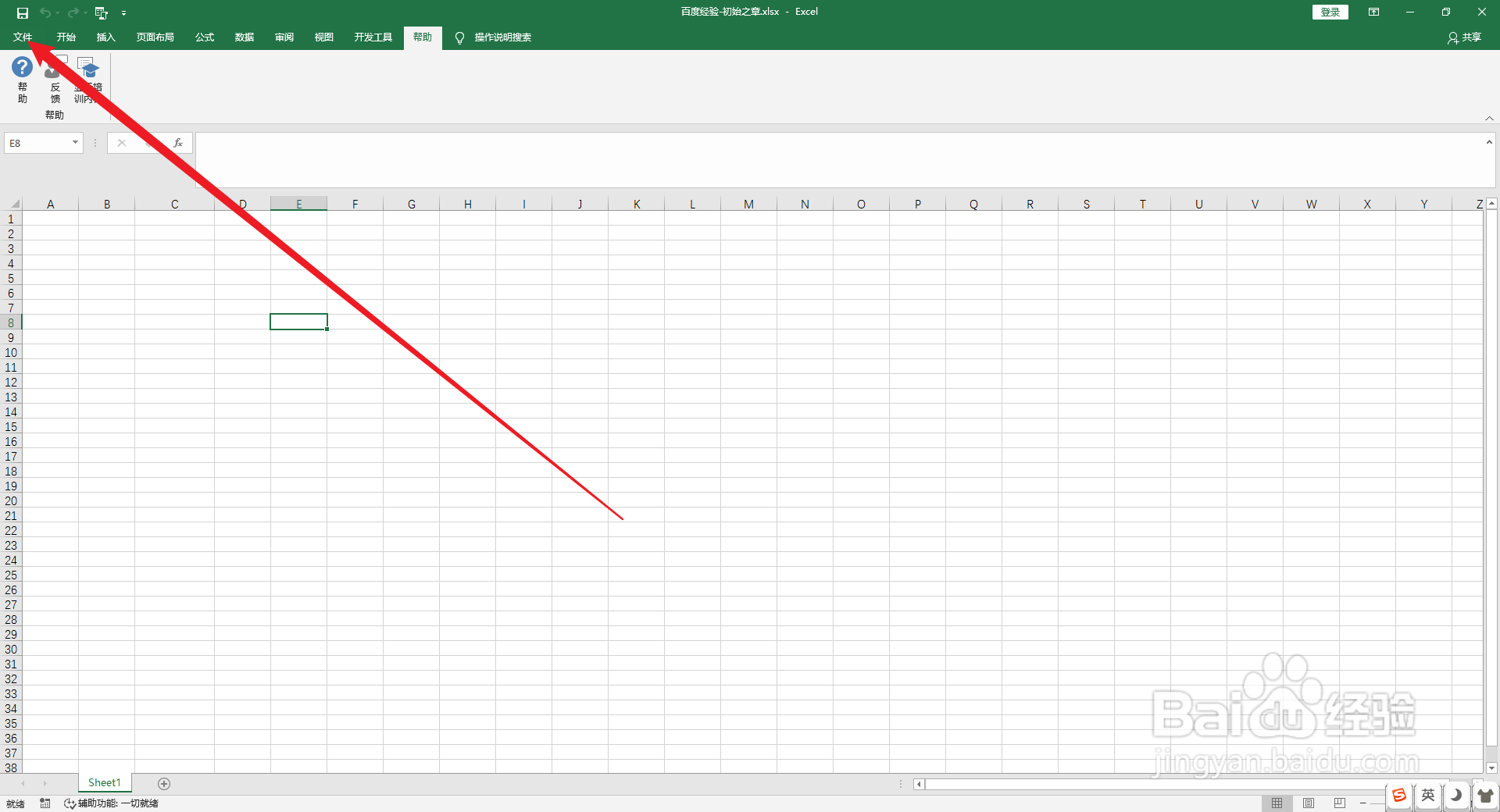Click the zoom out minus button
Screen dimensions: 1500x812
1362,803
